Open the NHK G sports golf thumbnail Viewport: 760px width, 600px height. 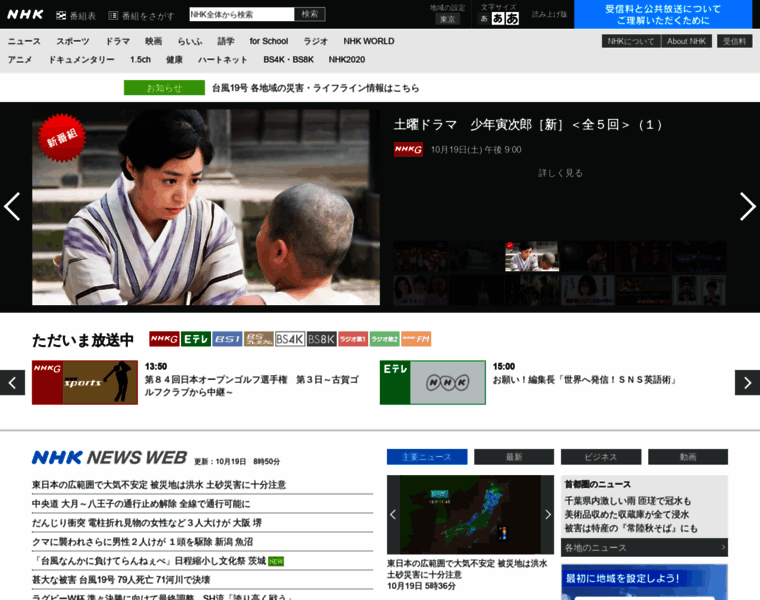(x=85, y=382)
